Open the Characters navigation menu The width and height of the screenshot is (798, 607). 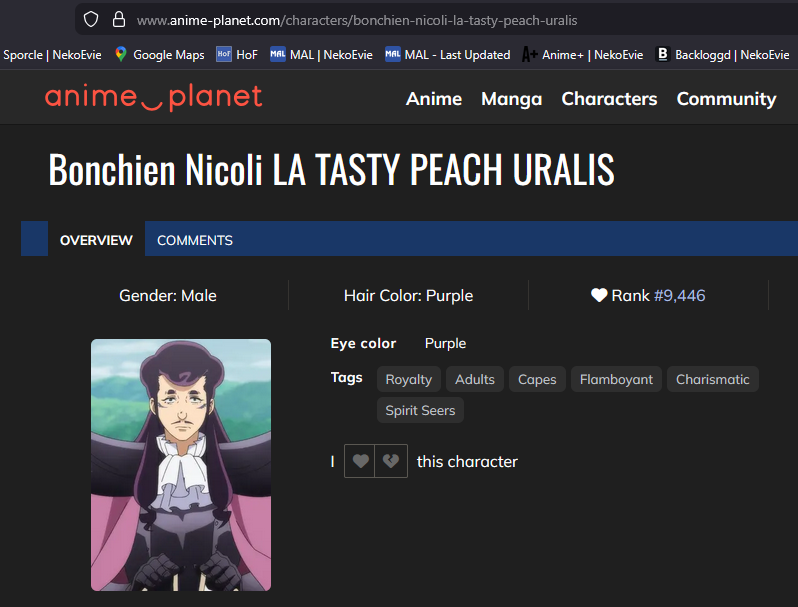[609, 99]
